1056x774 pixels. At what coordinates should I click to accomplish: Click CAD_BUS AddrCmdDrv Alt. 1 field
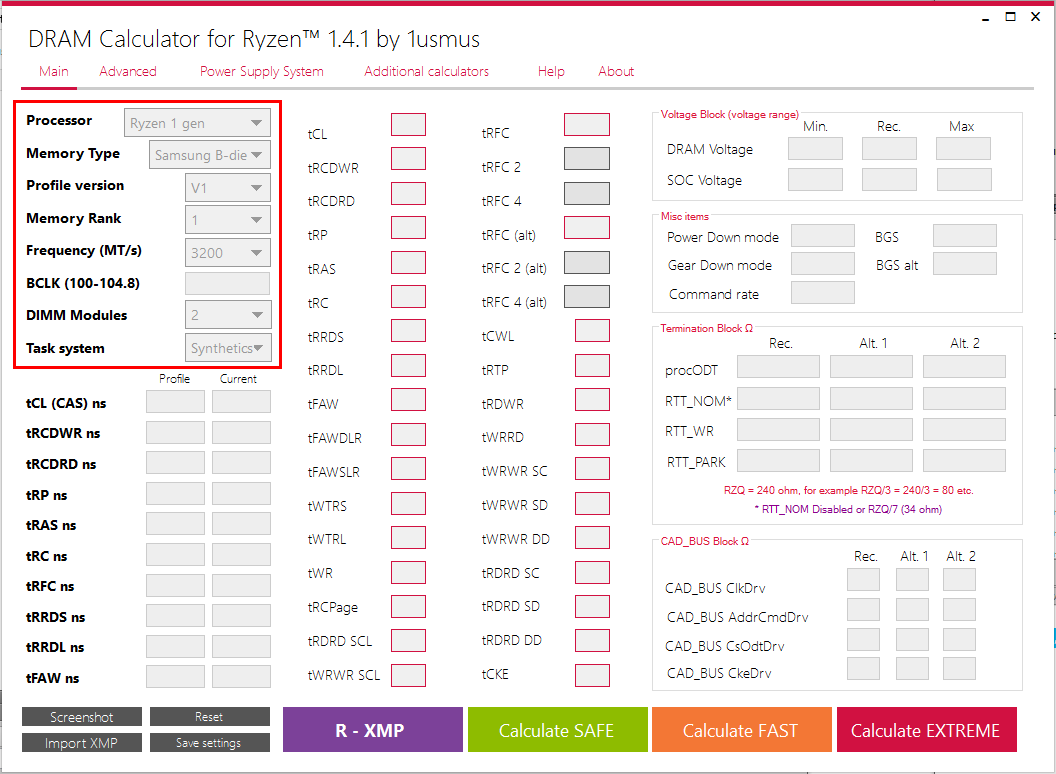(x=912, y=609)
